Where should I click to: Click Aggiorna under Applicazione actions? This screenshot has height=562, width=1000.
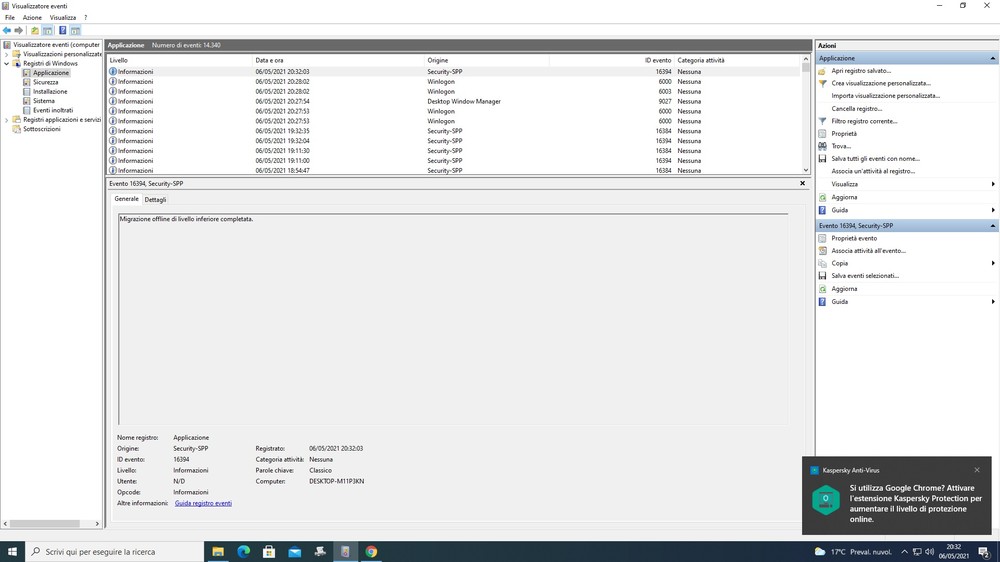(844, 197)
